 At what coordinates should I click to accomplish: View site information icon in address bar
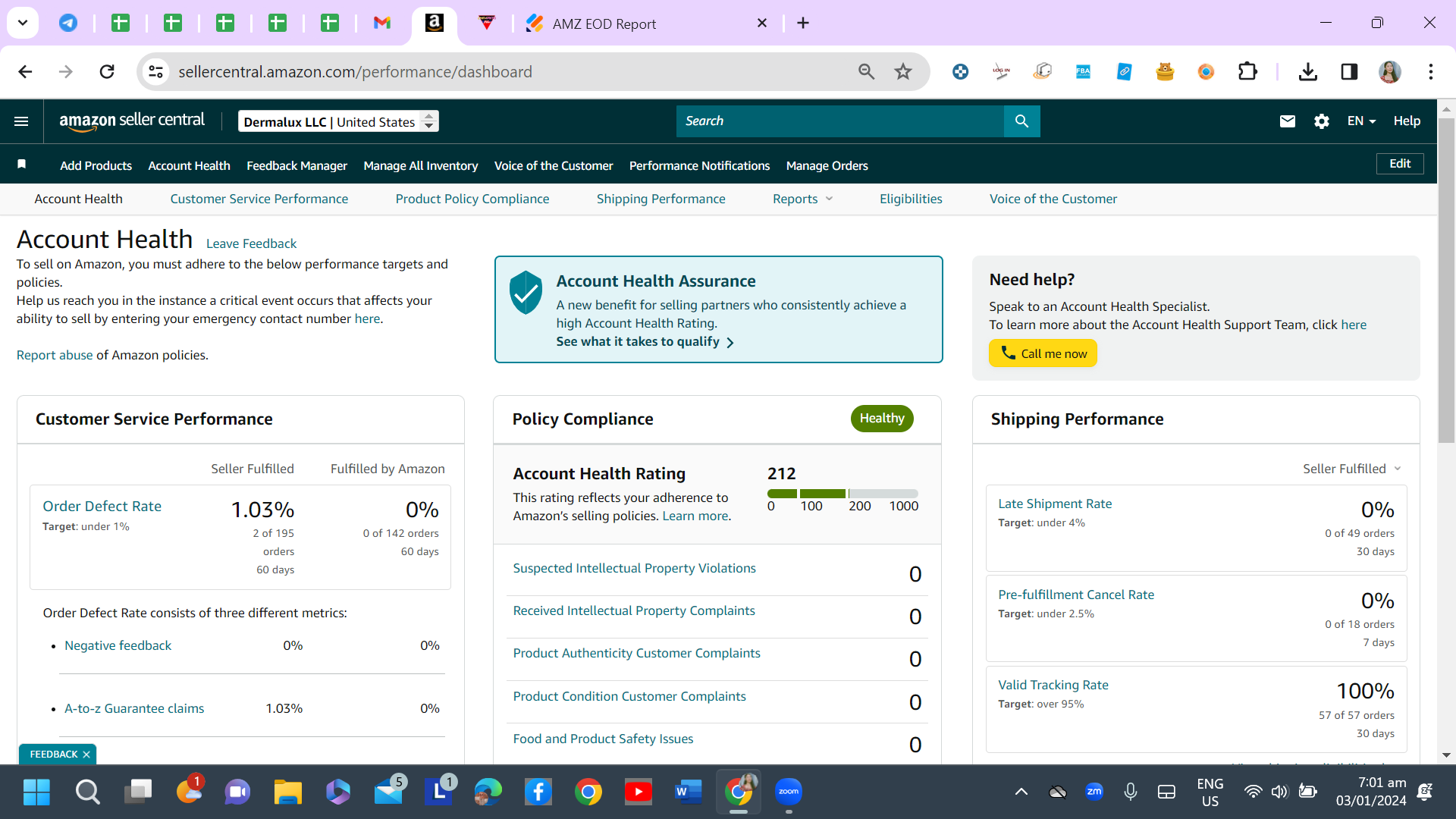tap(155, 71)
